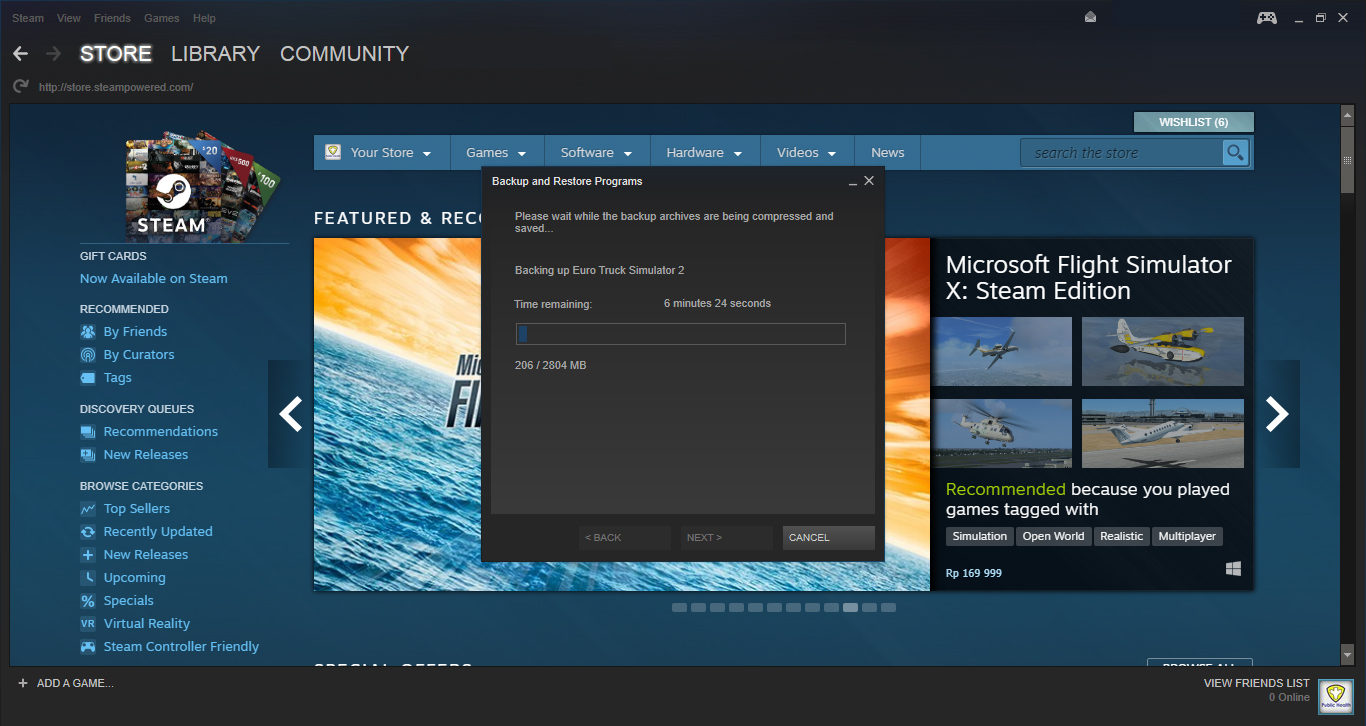This screenshot has width=1366, height=726.
Task: Click the Top Sellers icon
Action: (88, 509)
